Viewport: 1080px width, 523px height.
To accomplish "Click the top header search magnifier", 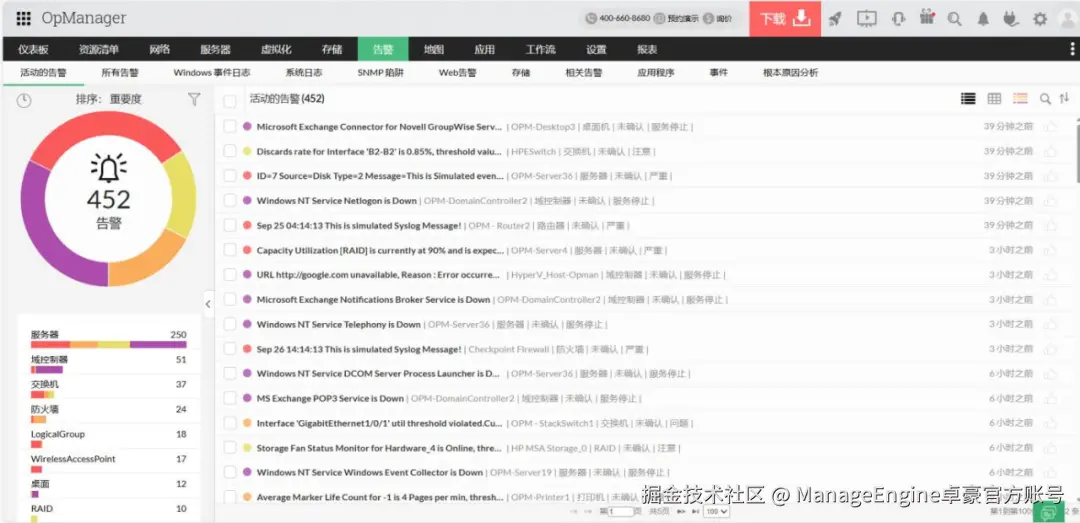I will point(955,19).
